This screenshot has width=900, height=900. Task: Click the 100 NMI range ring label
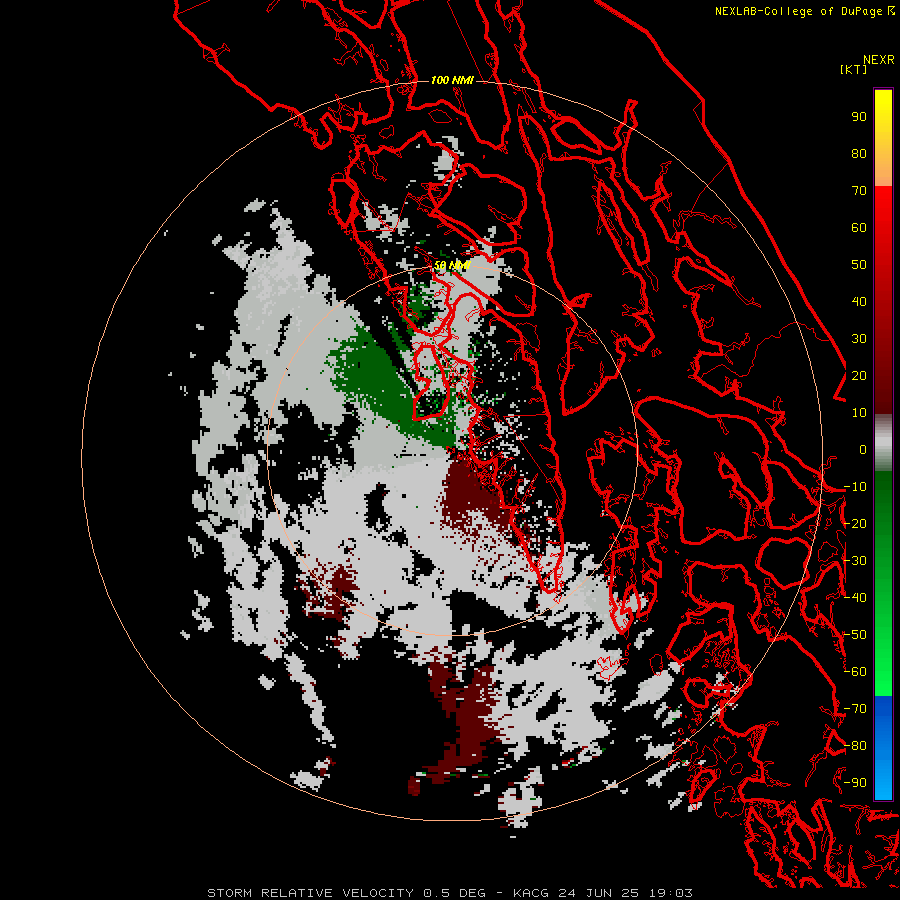[x=452, y=80]
